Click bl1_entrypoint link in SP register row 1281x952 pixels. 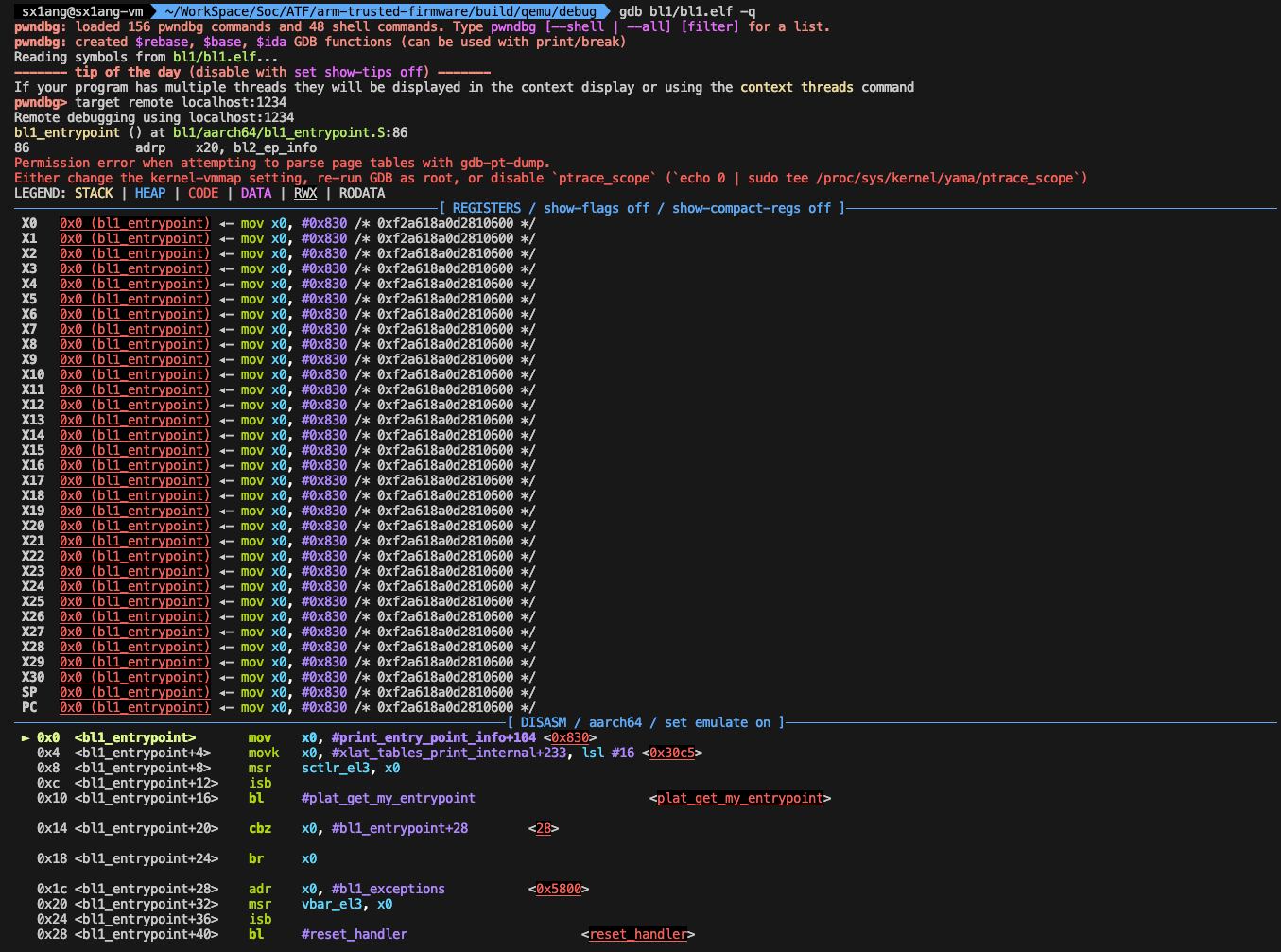point(132,692)
